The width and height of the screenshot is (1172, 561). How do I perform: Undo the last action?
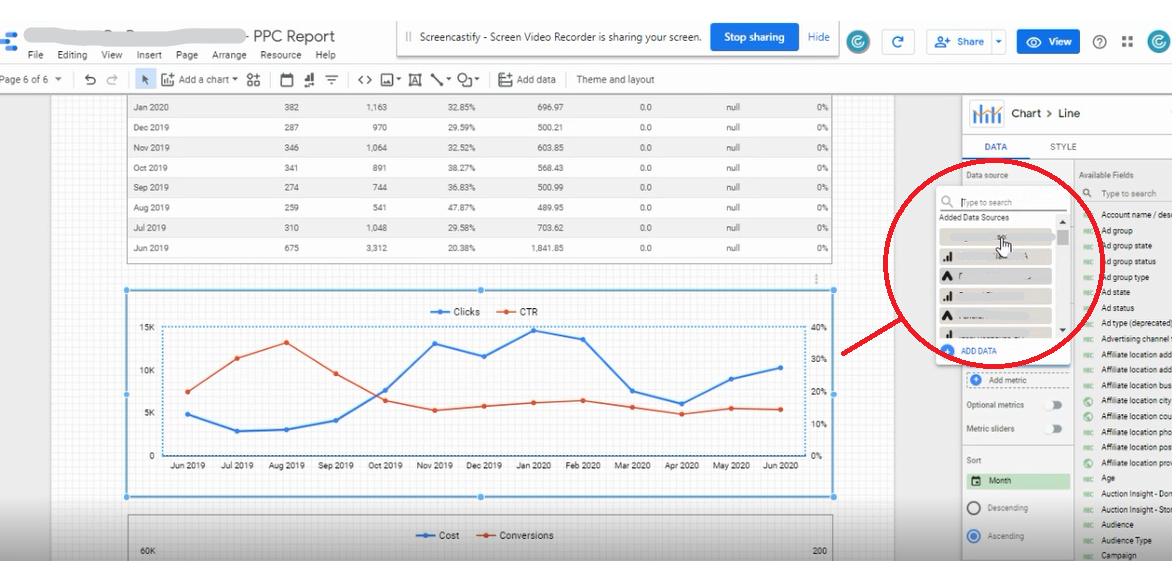[x=90, y=80]
